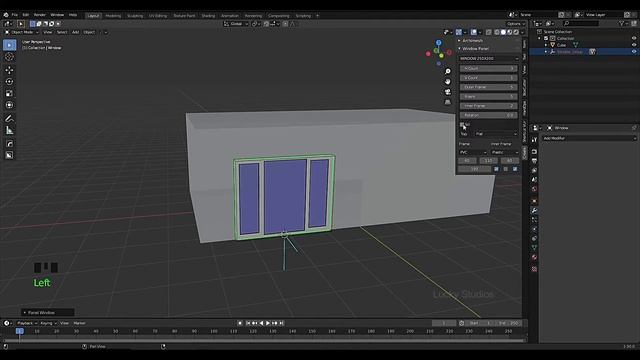Switch perspective/orthographic grid icon

pyautogui.click(x=448, y=102)
